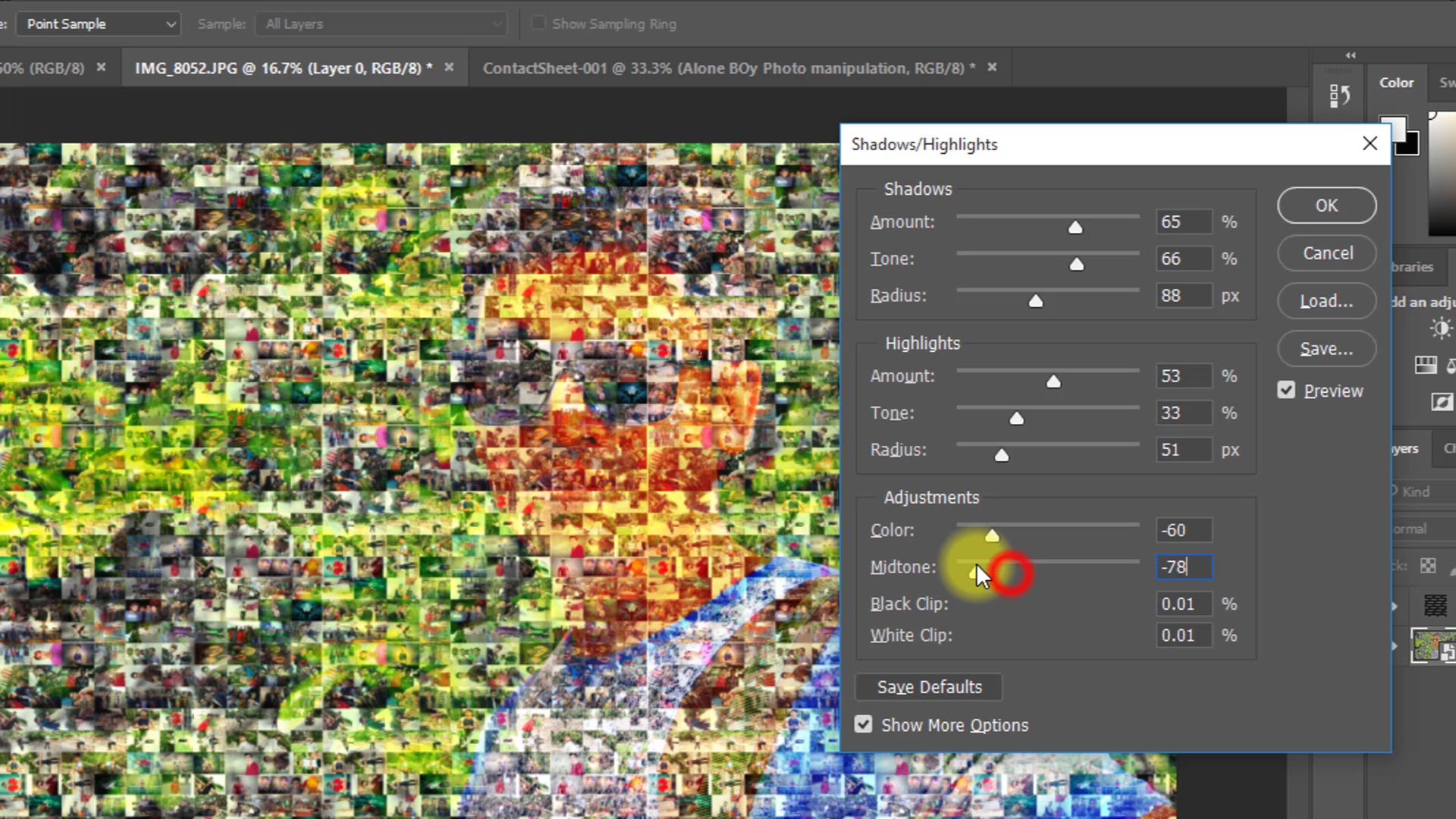Click the lock transparent pixels checkerboard icon
This screenshot has width=1456, height=819.
(1428, 566)
